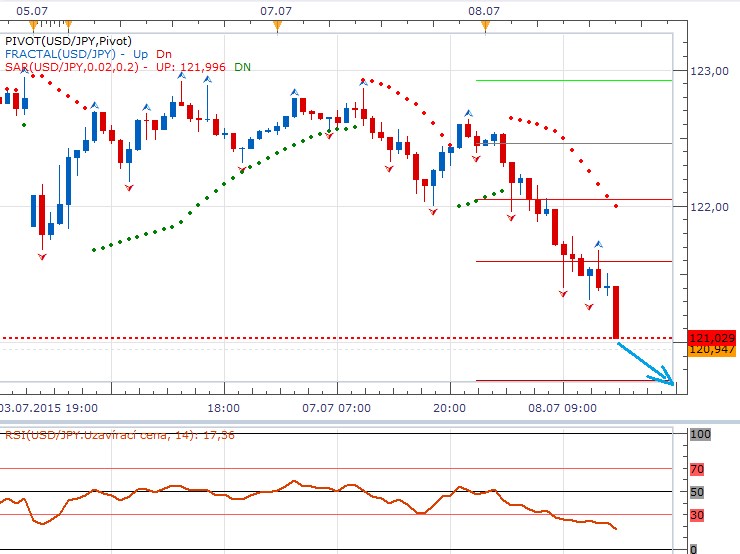Click the green DN label of SAR
This screenshot has width=740, height=554.
click(243, 66)
